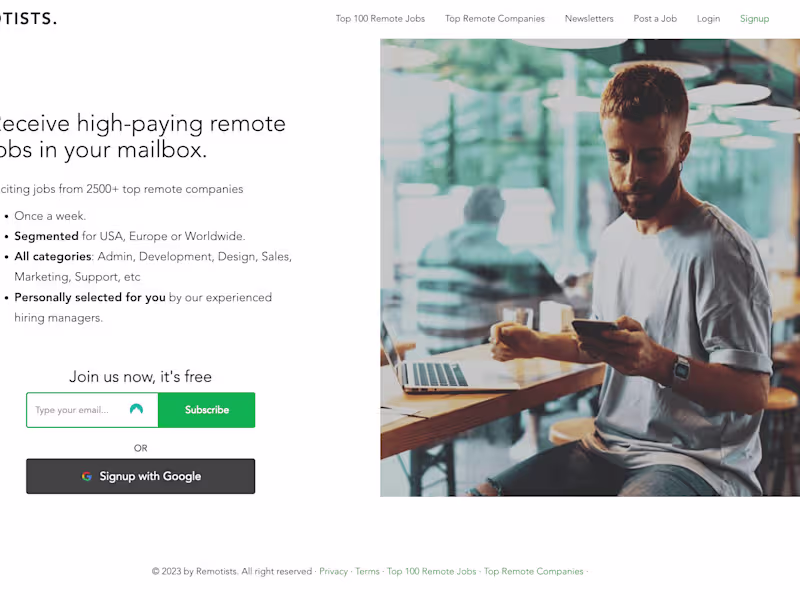Screen dimensions: 800x600
Task: Click the Google logo icon on signup button
Action: (x=87, y=476)
